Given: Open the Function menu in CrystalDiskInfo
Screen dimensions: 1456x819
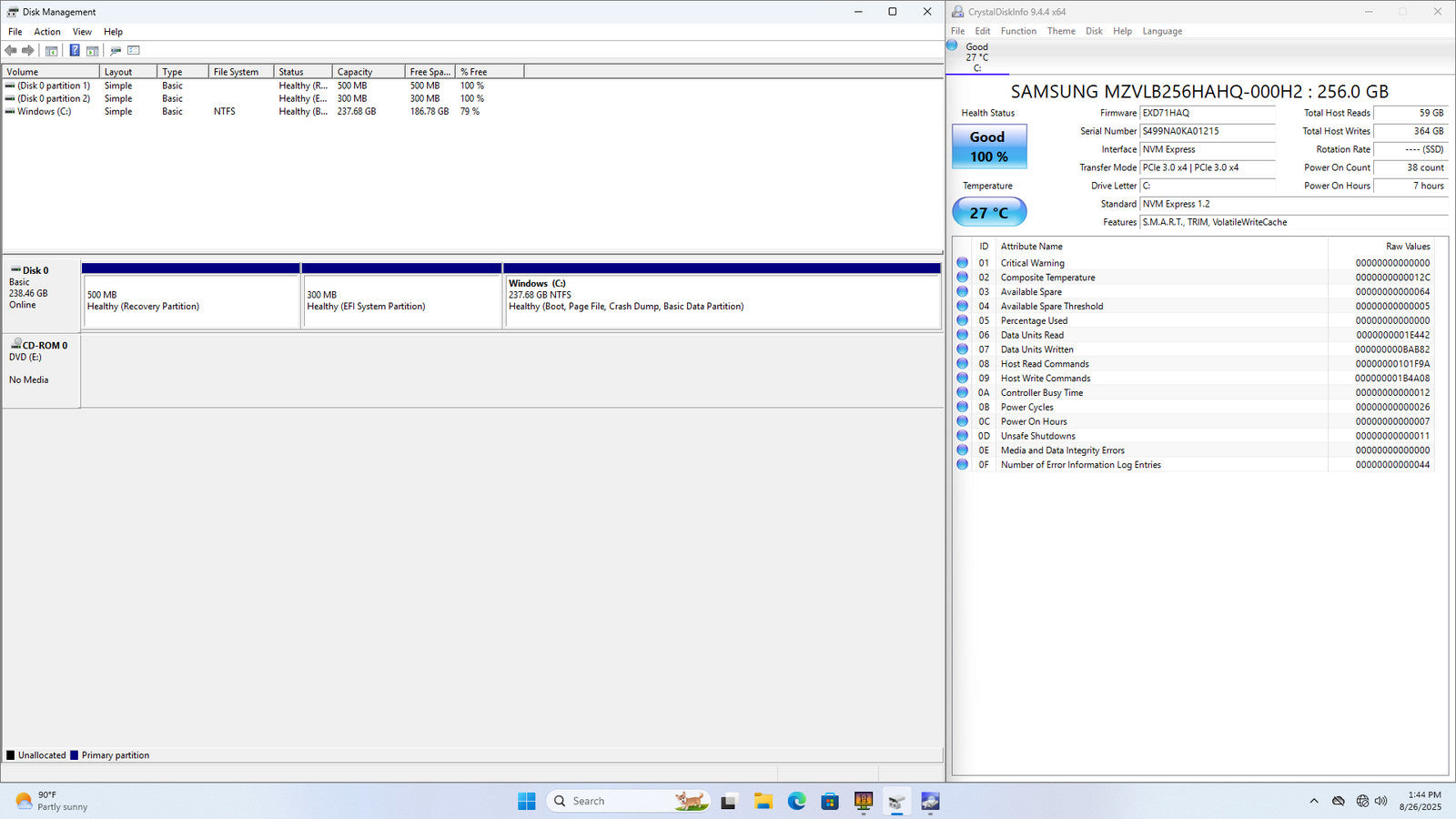Looking at the screenshot, I should [x=1018, y=31].
